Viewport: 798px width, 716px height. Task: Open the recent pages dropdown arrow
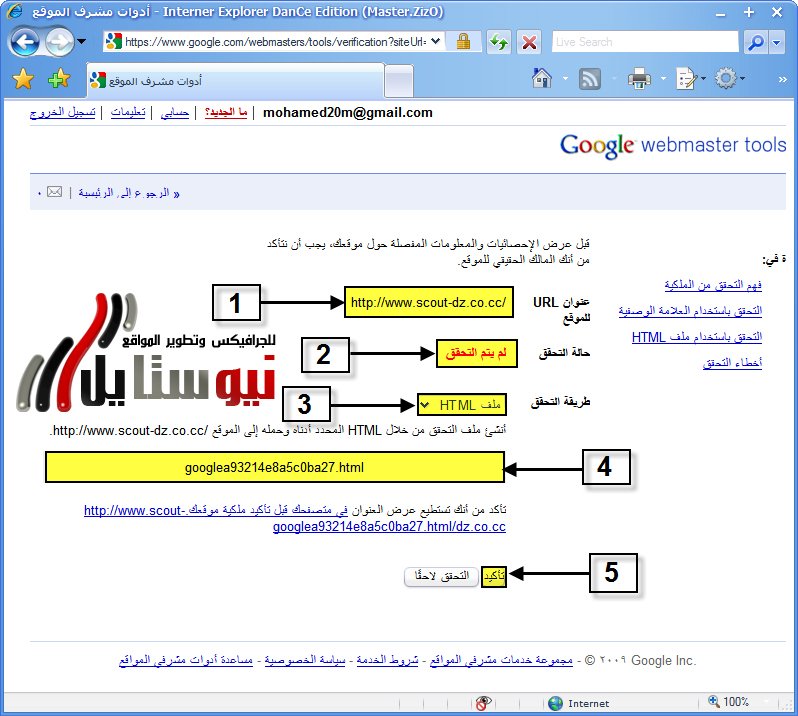click(81, 42)
